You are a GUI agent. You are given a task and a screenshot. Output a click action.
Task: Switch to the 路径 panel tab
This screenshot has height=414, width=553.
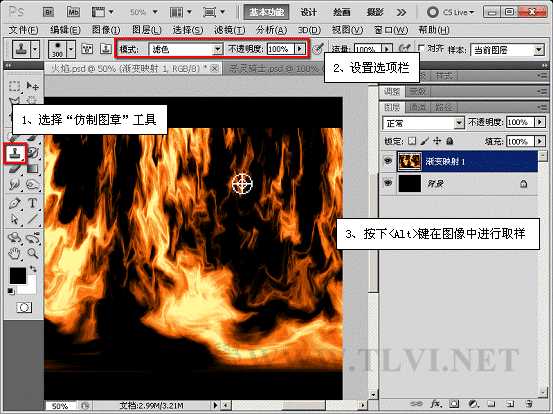point(443,107)
